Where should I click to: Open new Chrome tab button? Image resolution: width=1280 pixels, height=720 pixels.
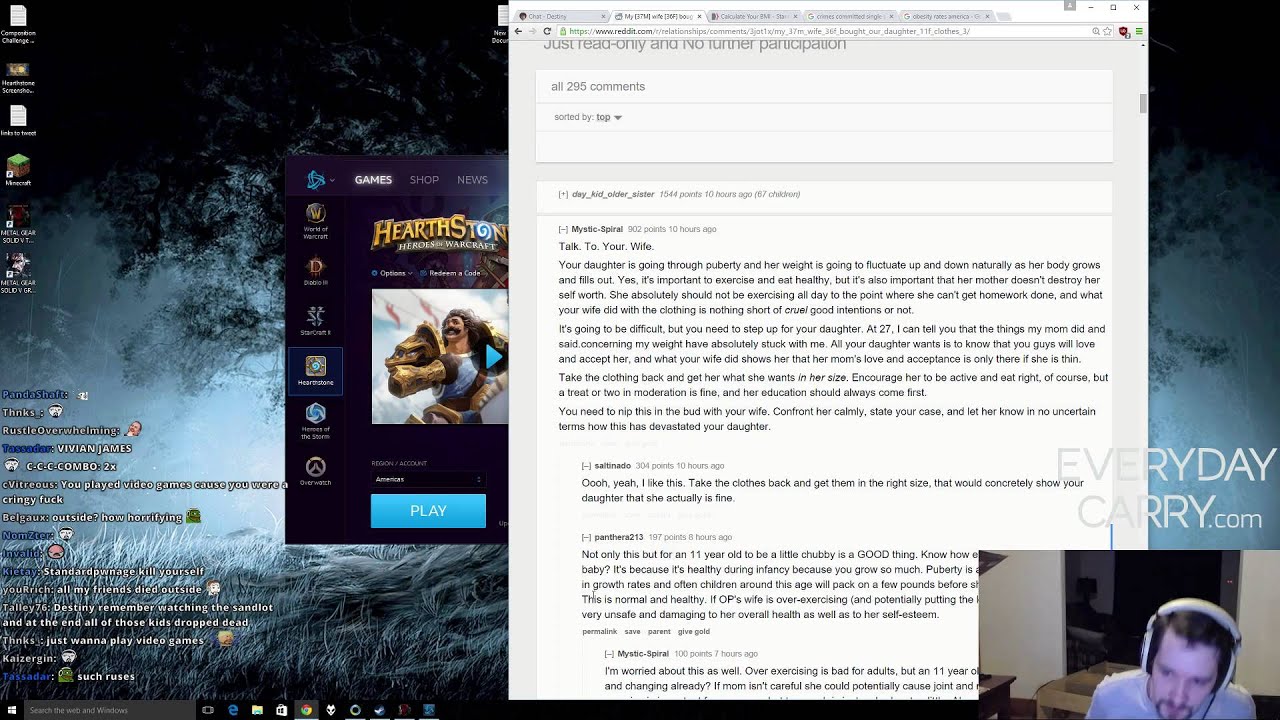pos(1004,16)
